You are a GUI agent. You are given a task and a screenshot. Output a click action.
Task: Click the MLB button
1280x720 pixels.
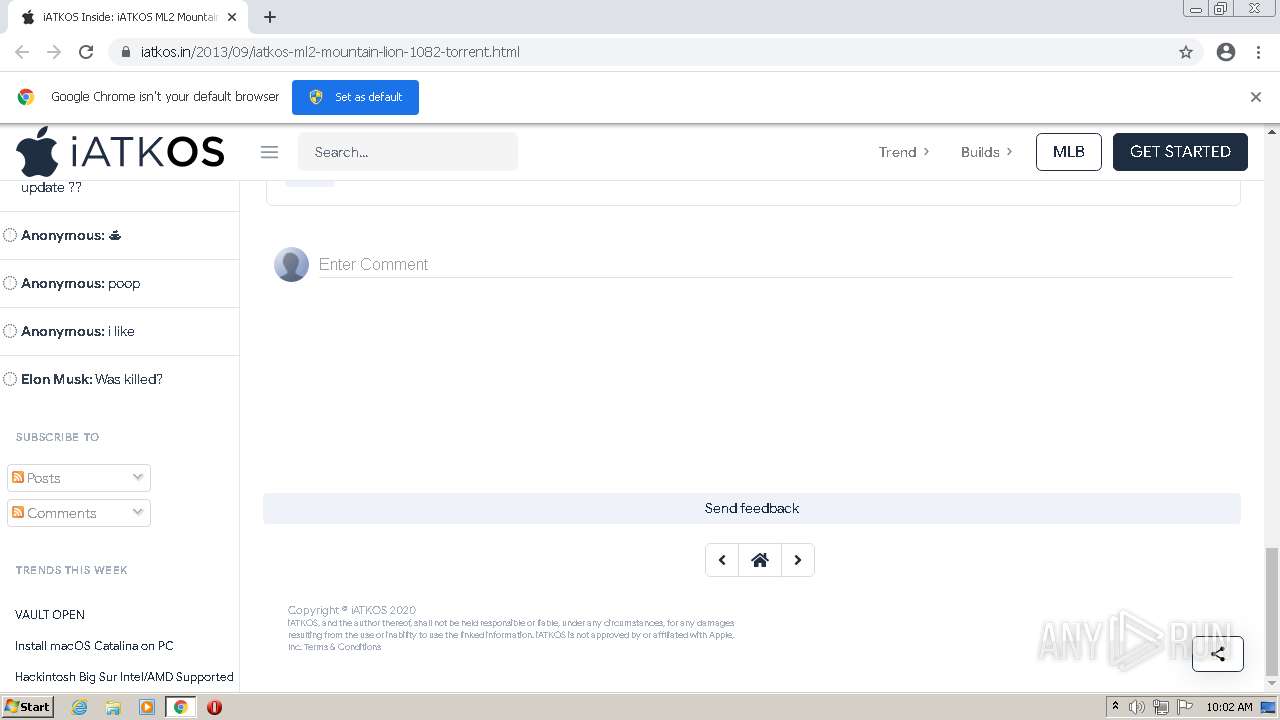coord(1069,152)
